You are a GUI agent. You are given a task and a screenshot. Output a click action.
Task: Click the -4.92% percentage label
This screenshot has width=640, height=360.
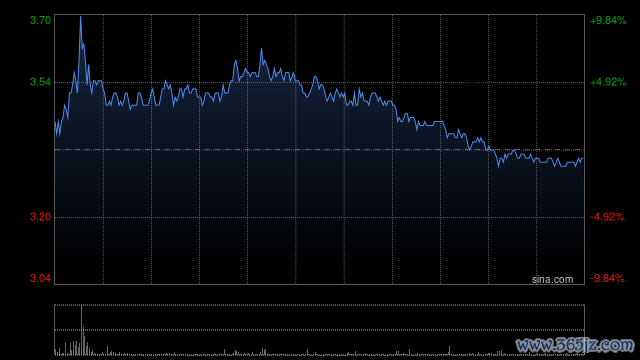[x=607, y=217]
